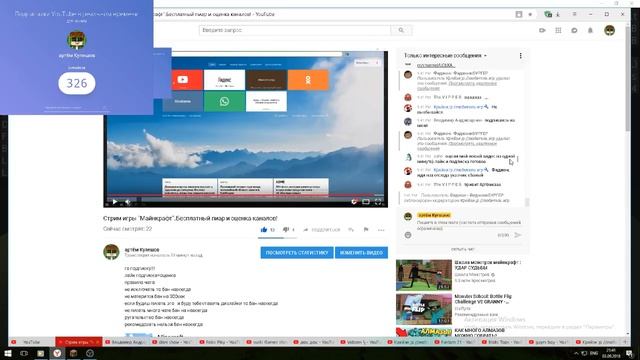
Task: Open new browser tab plus button
Action: pos(624,342)
